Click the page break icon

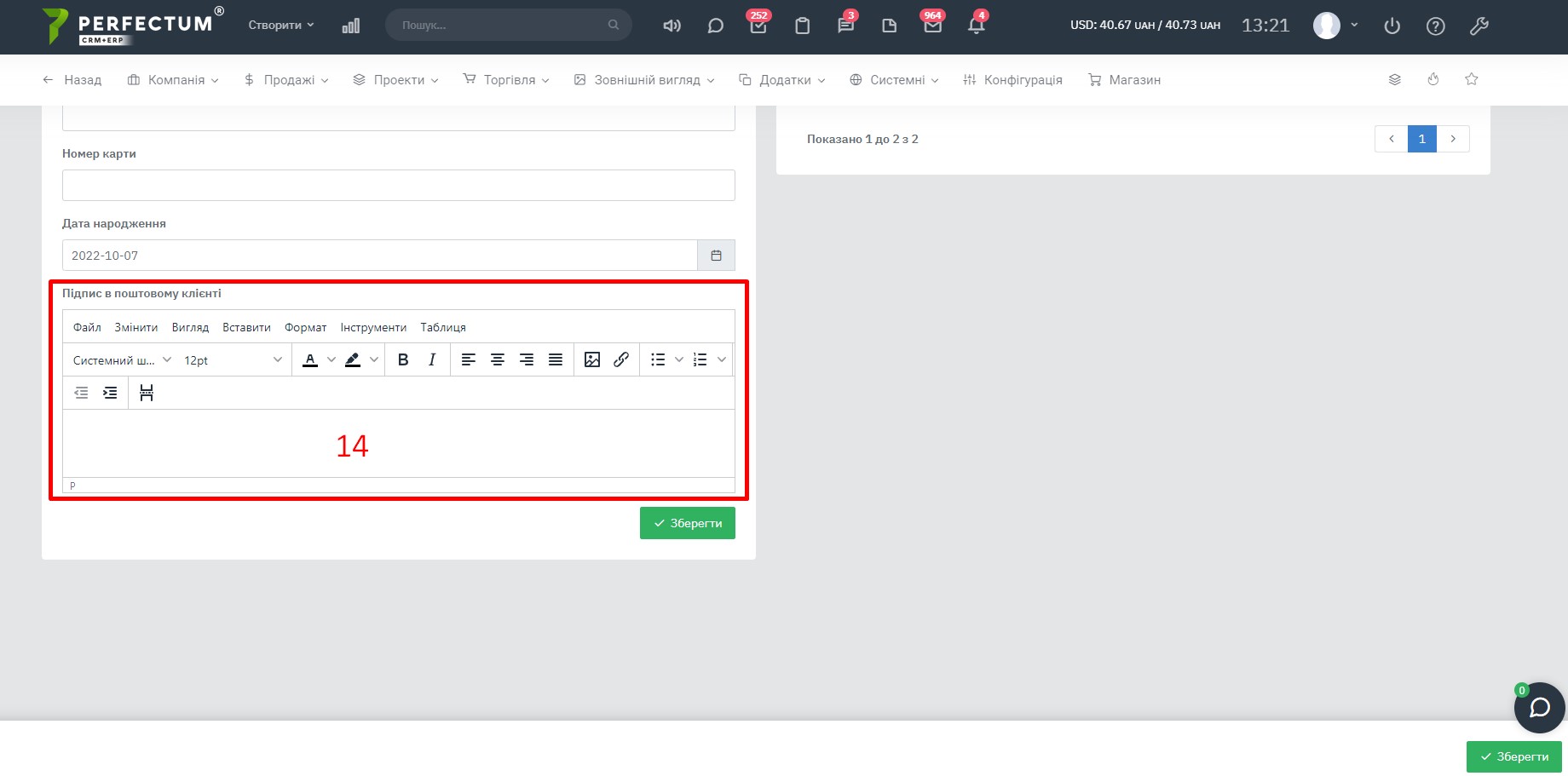coord(147,393)
